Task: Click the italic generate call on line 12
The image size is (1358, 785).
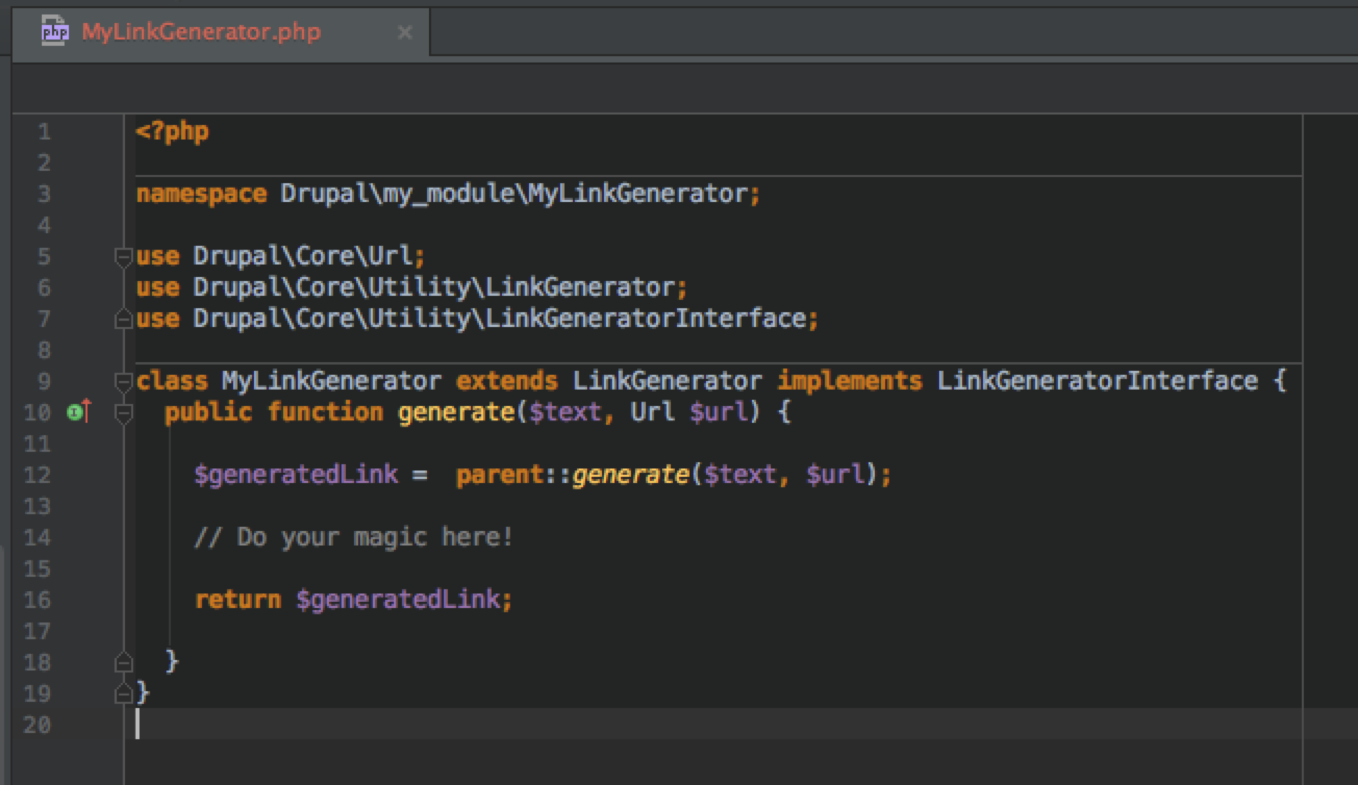Action: 631,475
